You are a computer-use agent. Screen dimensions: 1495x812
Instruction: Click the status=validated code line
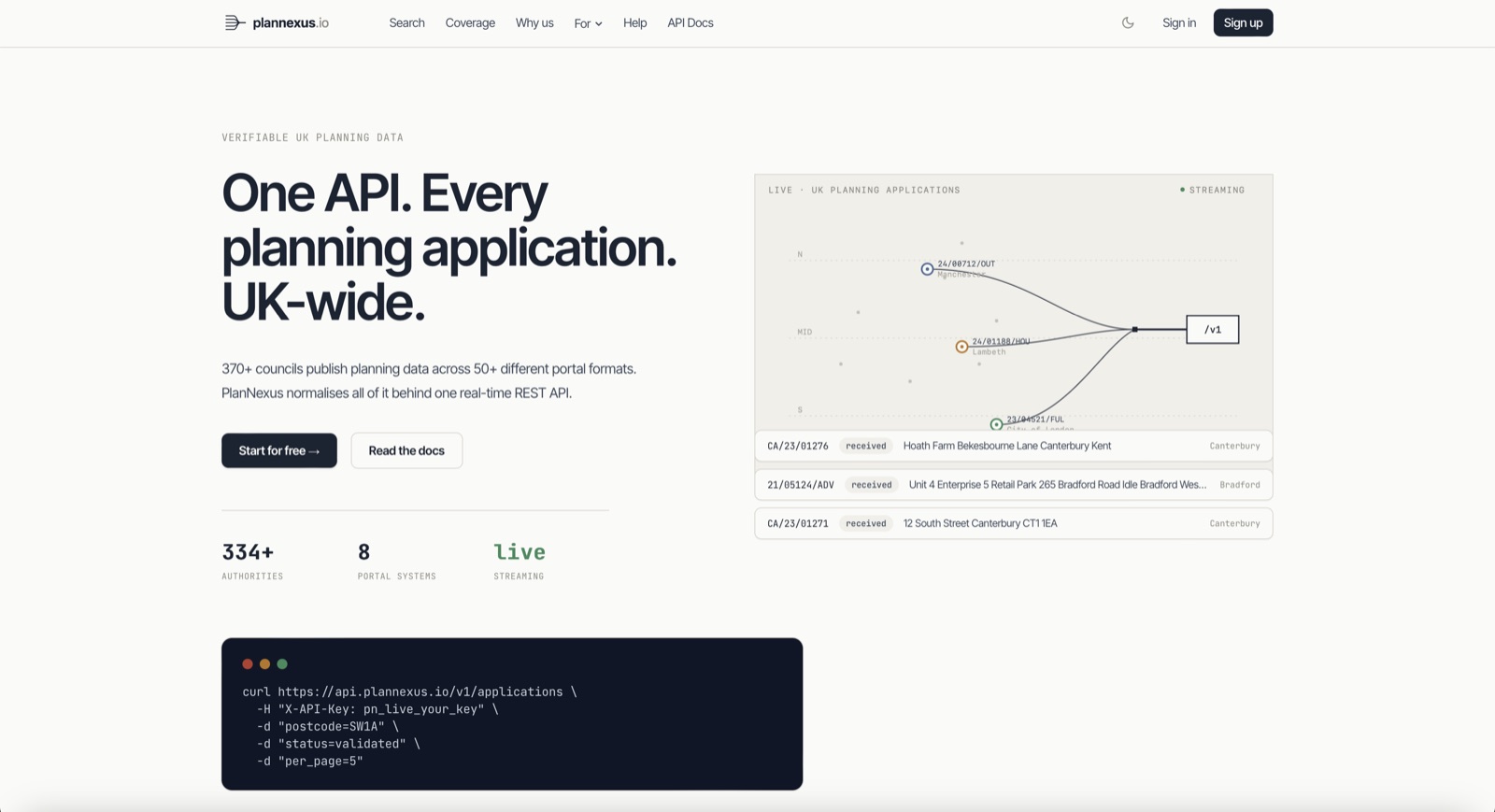(x=338, y=744)
